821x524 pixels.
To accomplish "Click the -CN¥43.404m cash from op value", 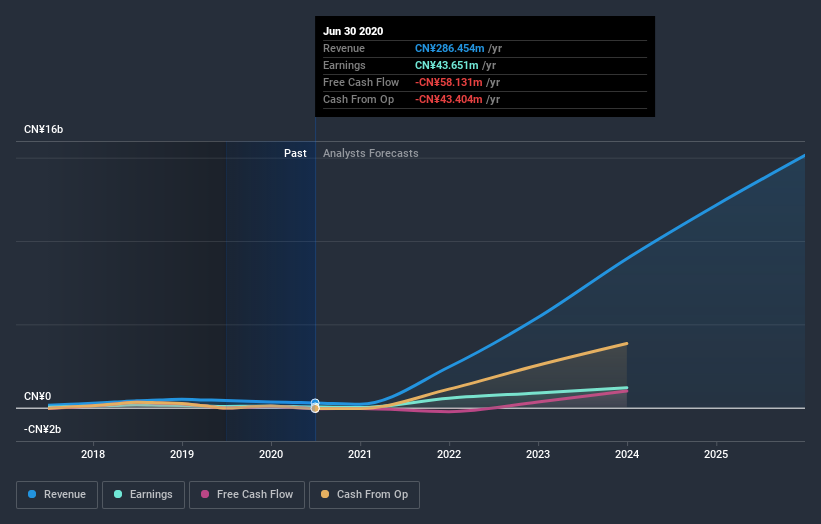I will coord(449,99).
